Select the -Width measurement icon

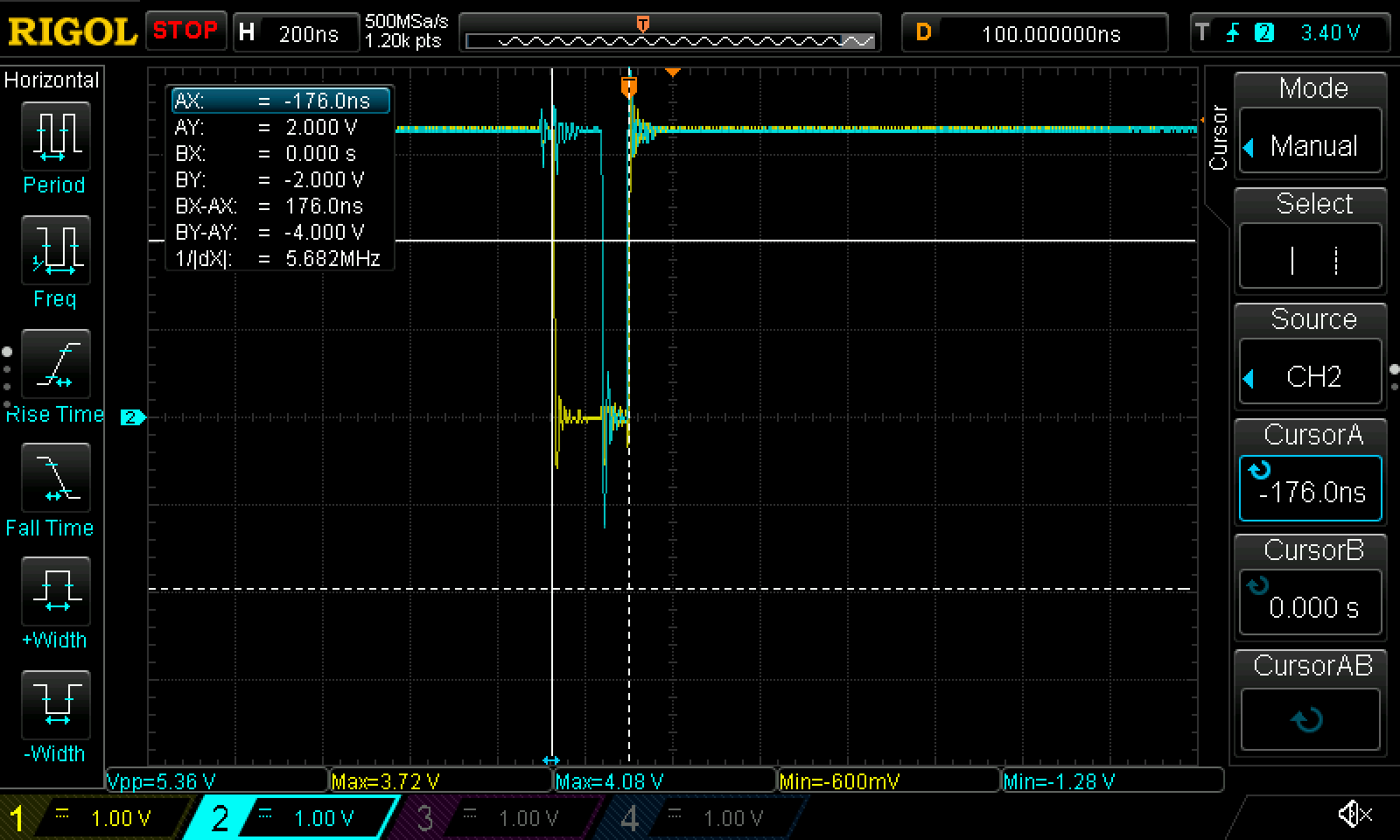point(55,705)
